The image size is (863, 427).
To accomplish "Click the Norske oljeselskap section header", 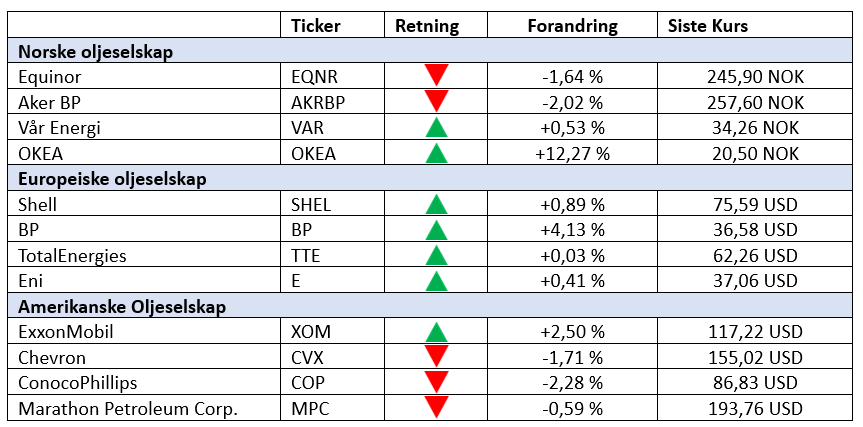I will click(x=96, y=52).
